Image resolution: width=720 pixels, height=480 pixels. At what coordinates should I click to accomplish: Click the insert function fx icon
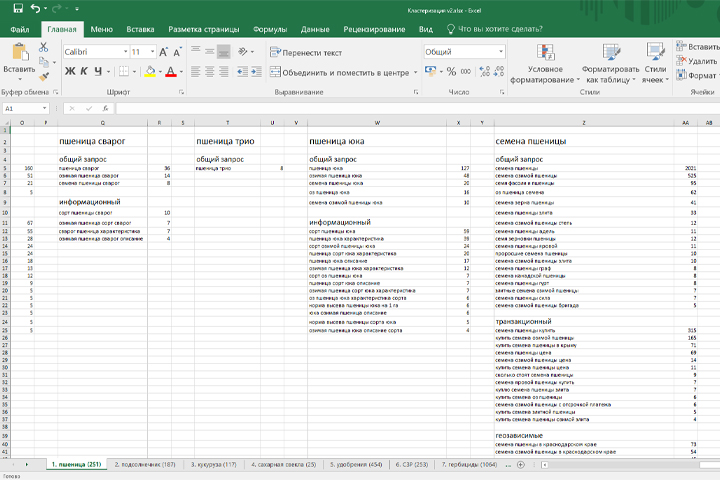pos(105,108)
